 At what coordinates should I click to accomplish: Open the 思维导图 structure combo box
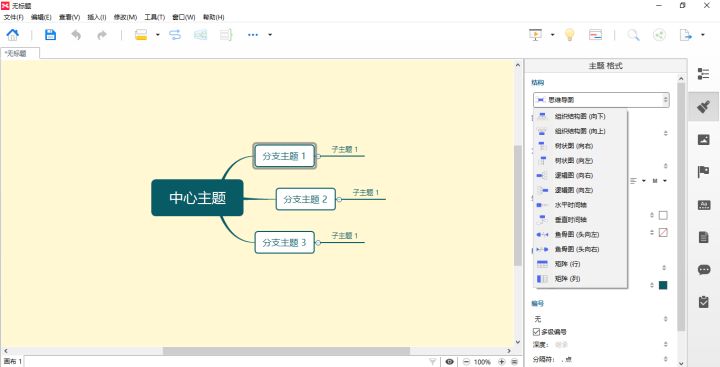point(601,100)
